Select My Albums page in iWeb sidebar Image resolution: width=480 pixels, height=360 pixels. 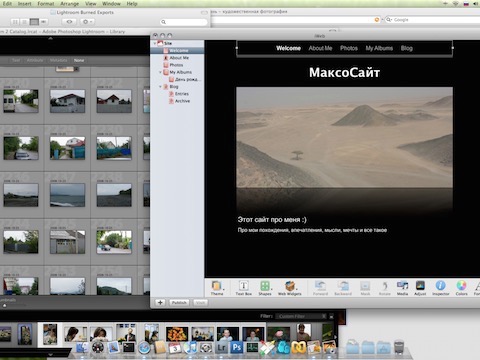pyautogui.click(x=177, y=72)
